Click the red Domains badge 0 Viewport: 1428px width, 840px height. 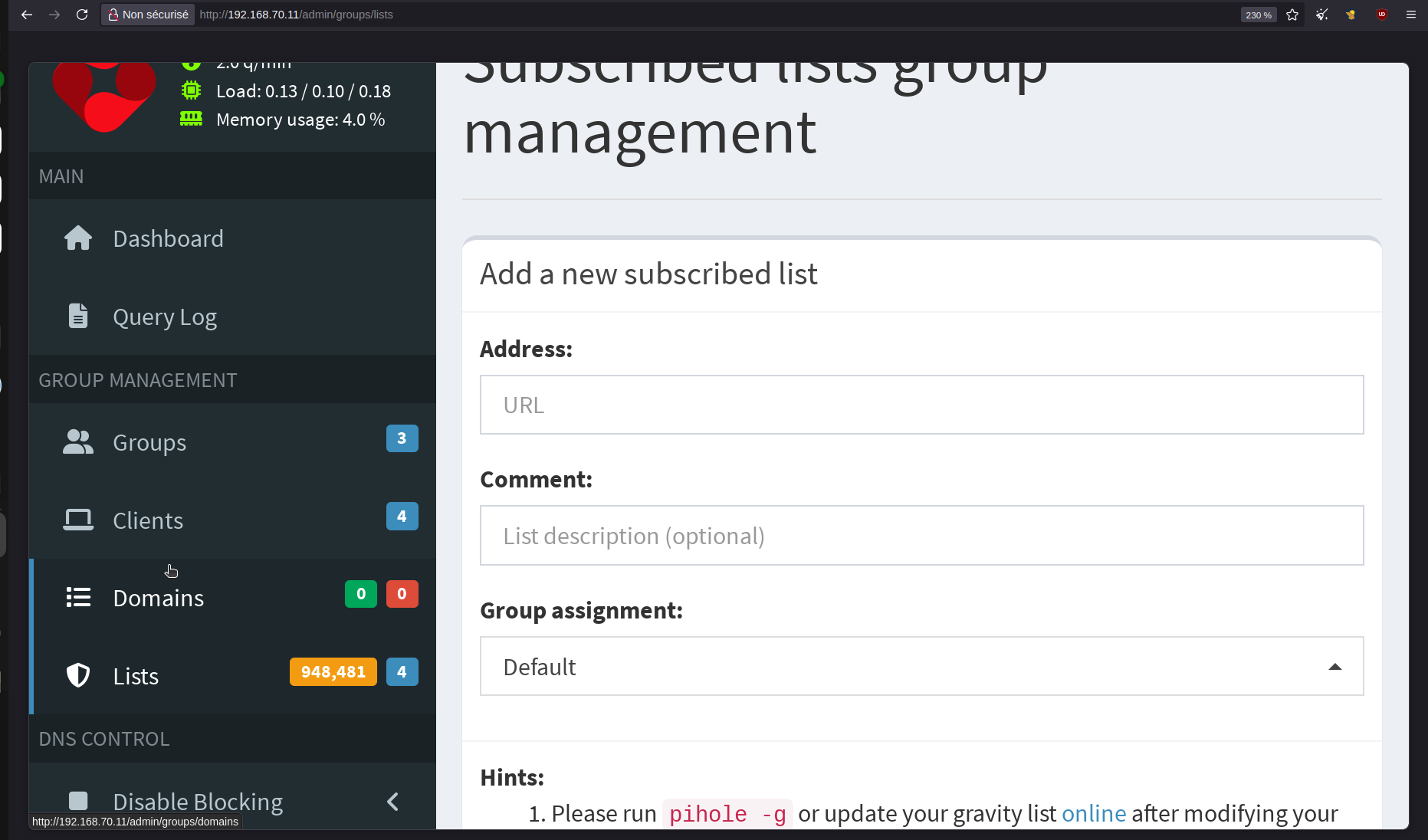402,594
